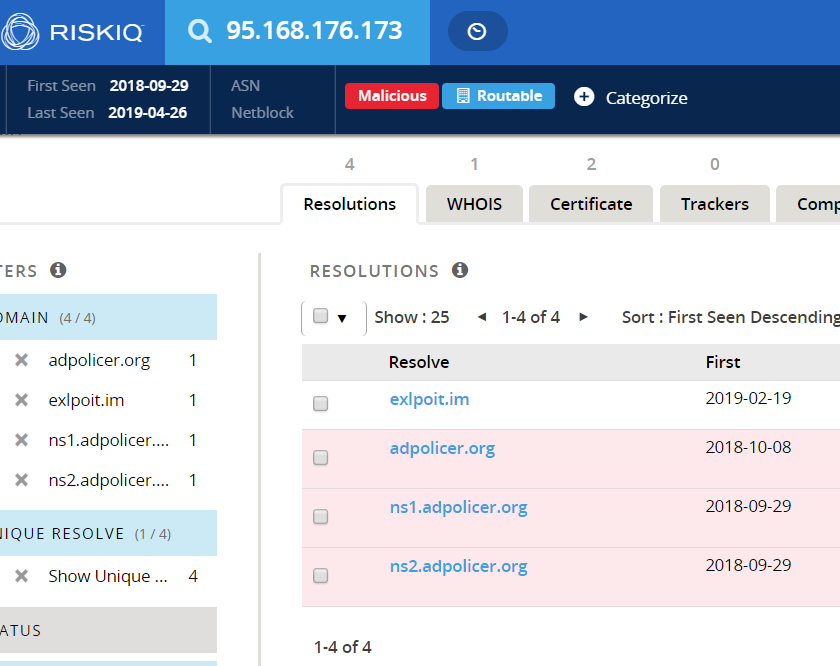Open the Show : 25 page size dropdown

(411, 317)
